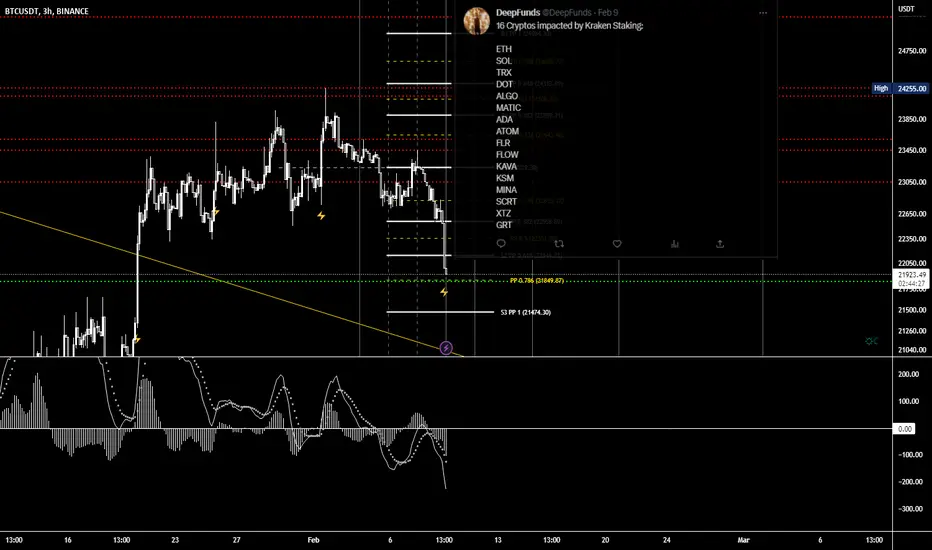Click the share icon under the tweet
This screenshot has width=932, height=550.
[720, 244]
